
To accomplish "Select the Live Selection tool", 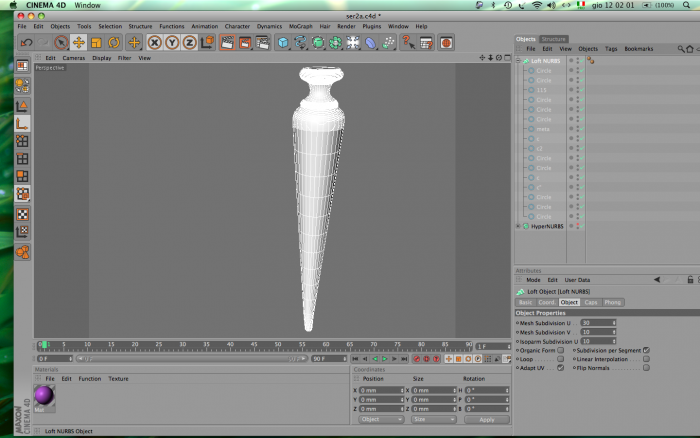I will [61, 43].
